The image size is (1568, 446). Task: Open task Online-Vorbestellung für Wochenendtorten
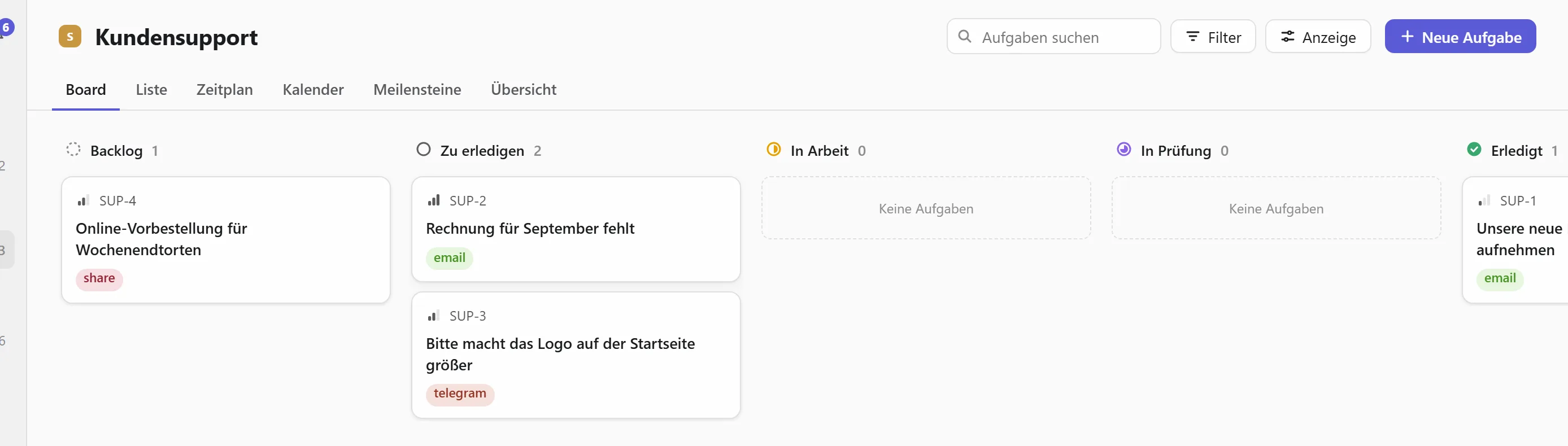[226, 240]
